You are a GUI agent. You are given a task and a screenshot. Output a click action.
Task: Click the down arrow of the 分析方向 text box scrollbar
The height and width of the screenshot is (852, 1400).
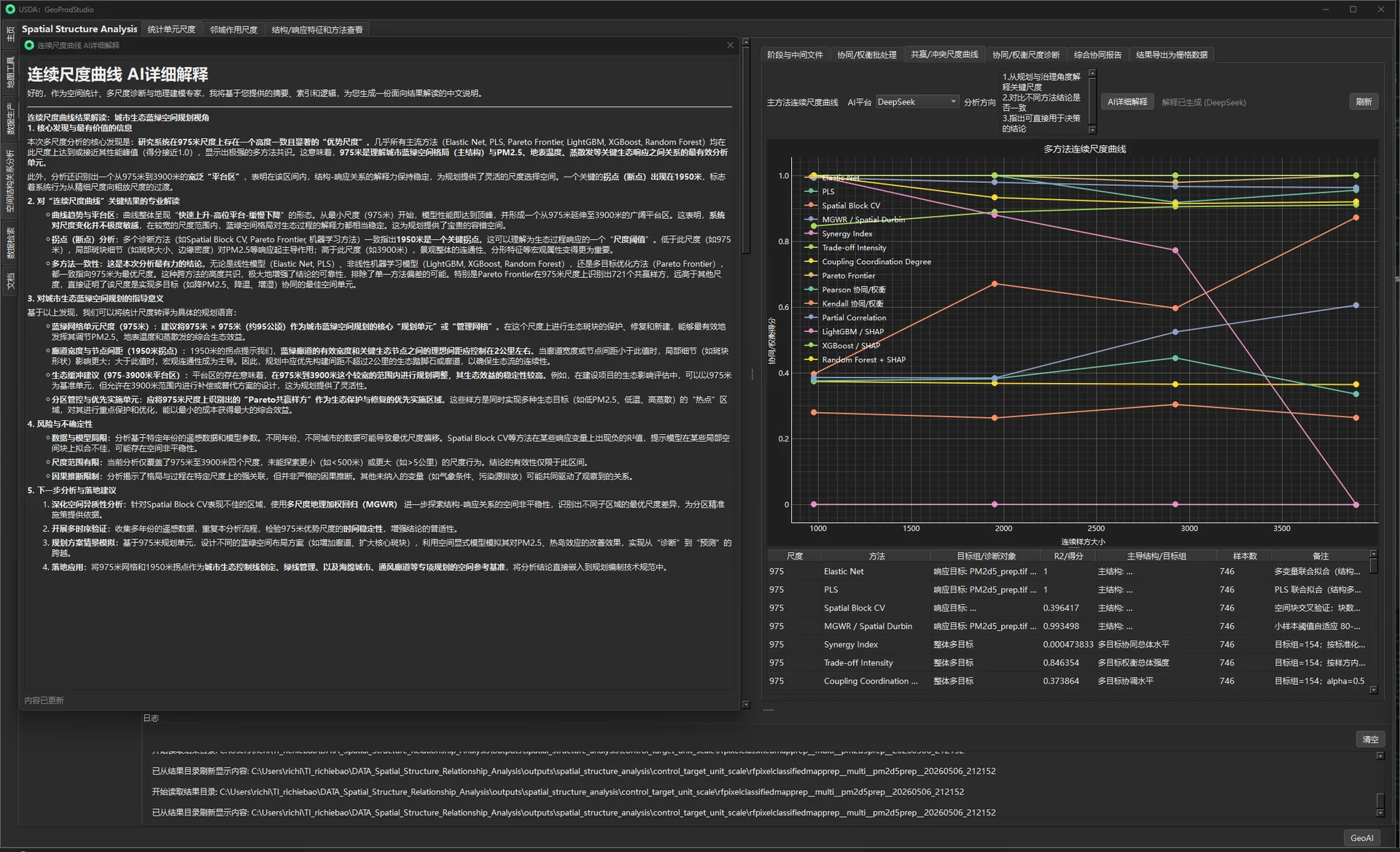(x=1092, y=130)
